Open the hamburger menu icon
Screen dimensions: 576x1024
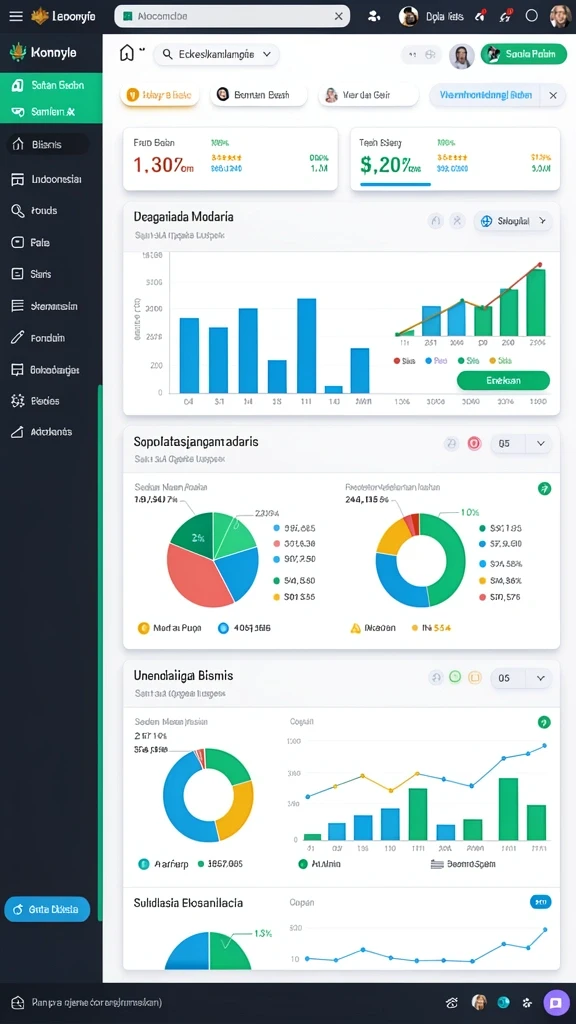(16, 16)
